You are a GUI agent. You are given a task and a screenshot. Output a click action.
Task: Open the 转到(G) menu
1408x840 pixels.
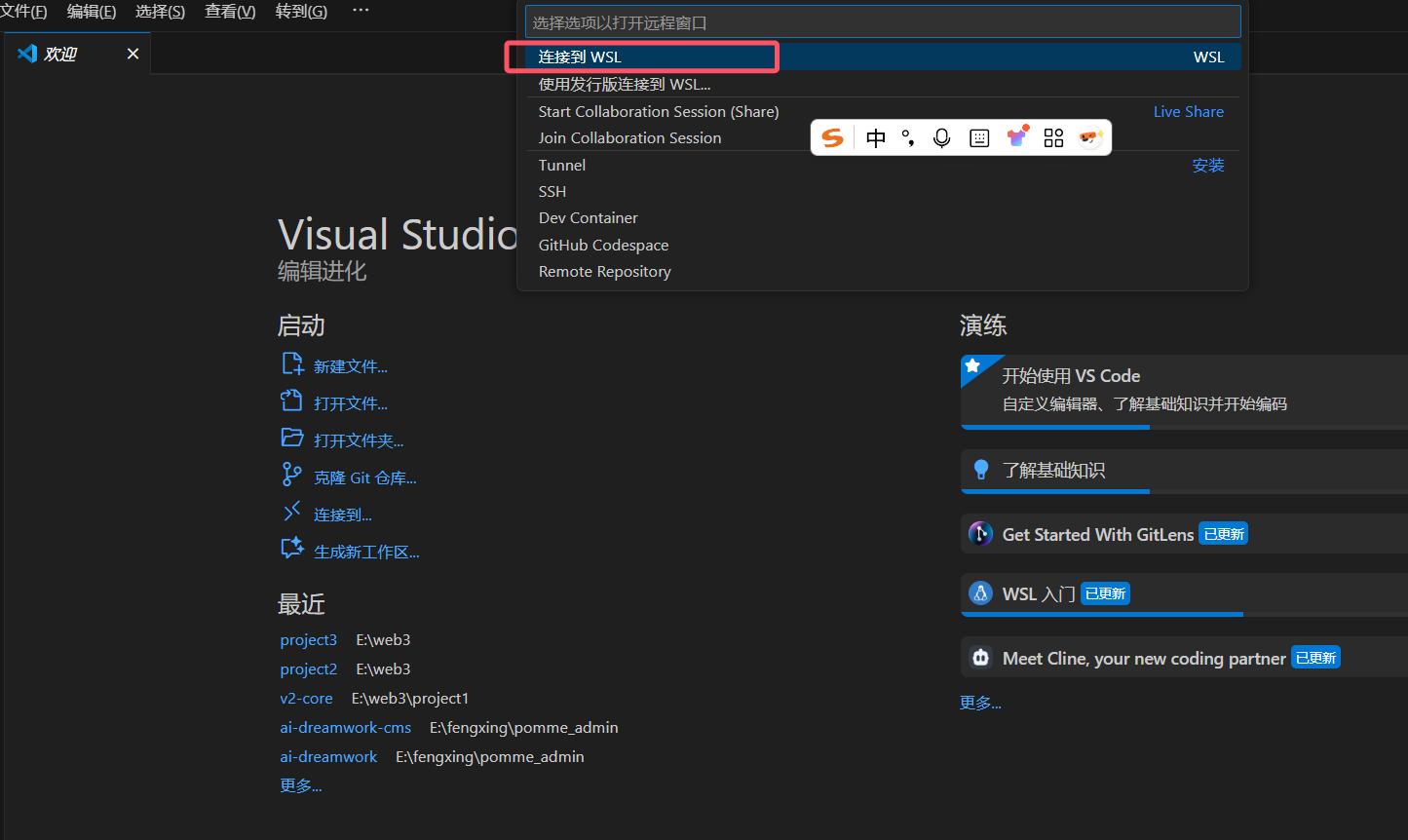pos(301,12)
